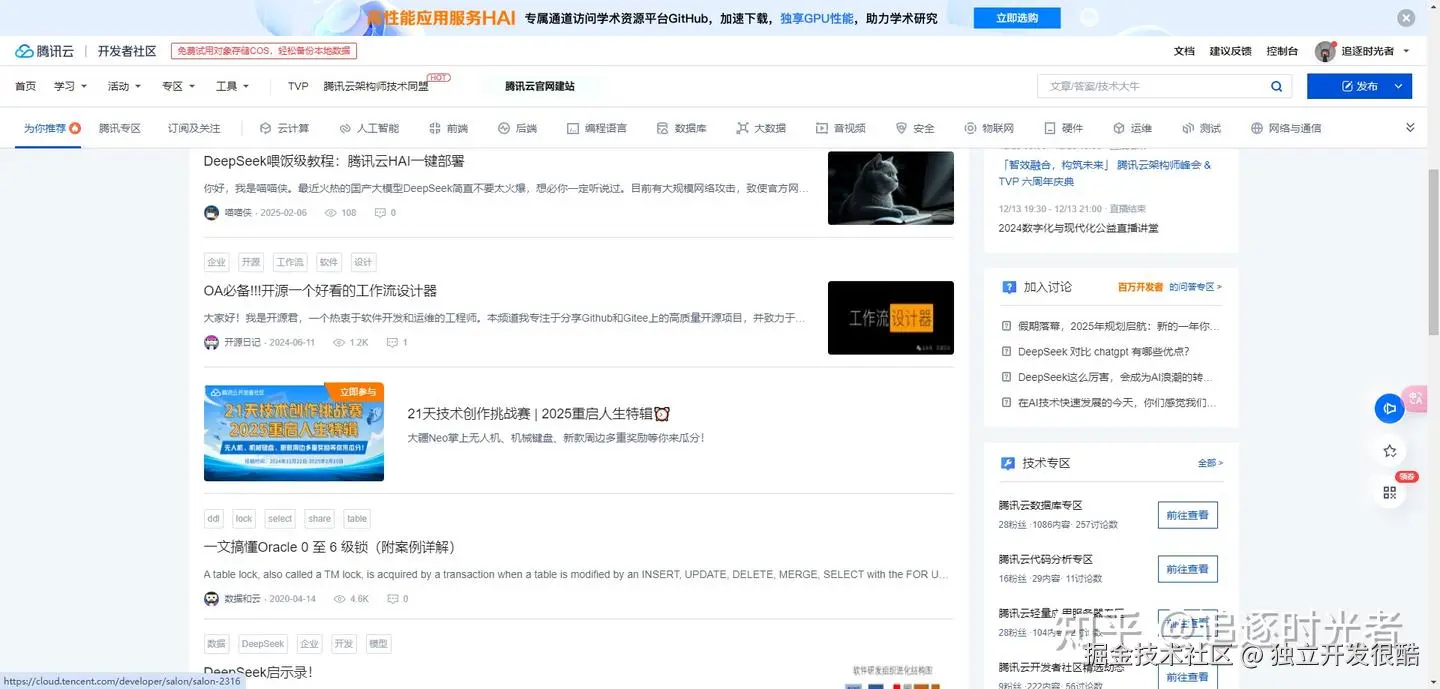Click the ddl tag
Viewport: 1440px width, 689px height.
coord(214,519)
